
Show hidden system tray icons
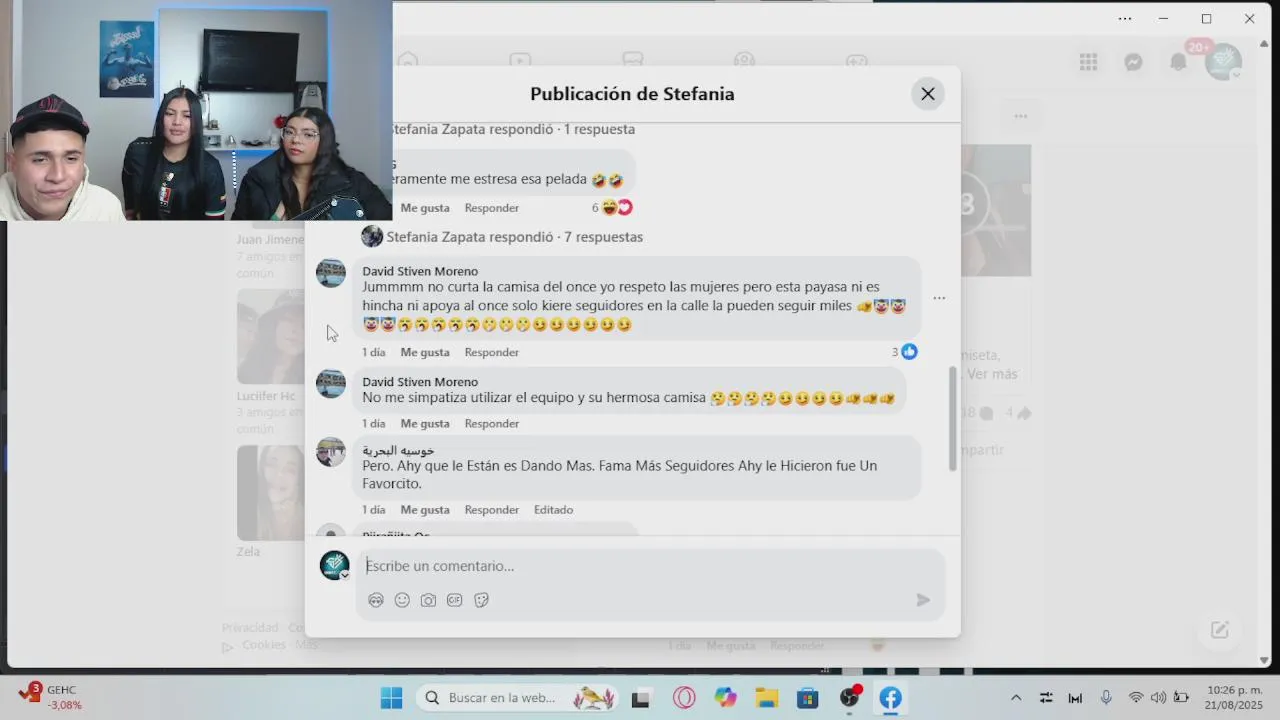coord(1016,698)
